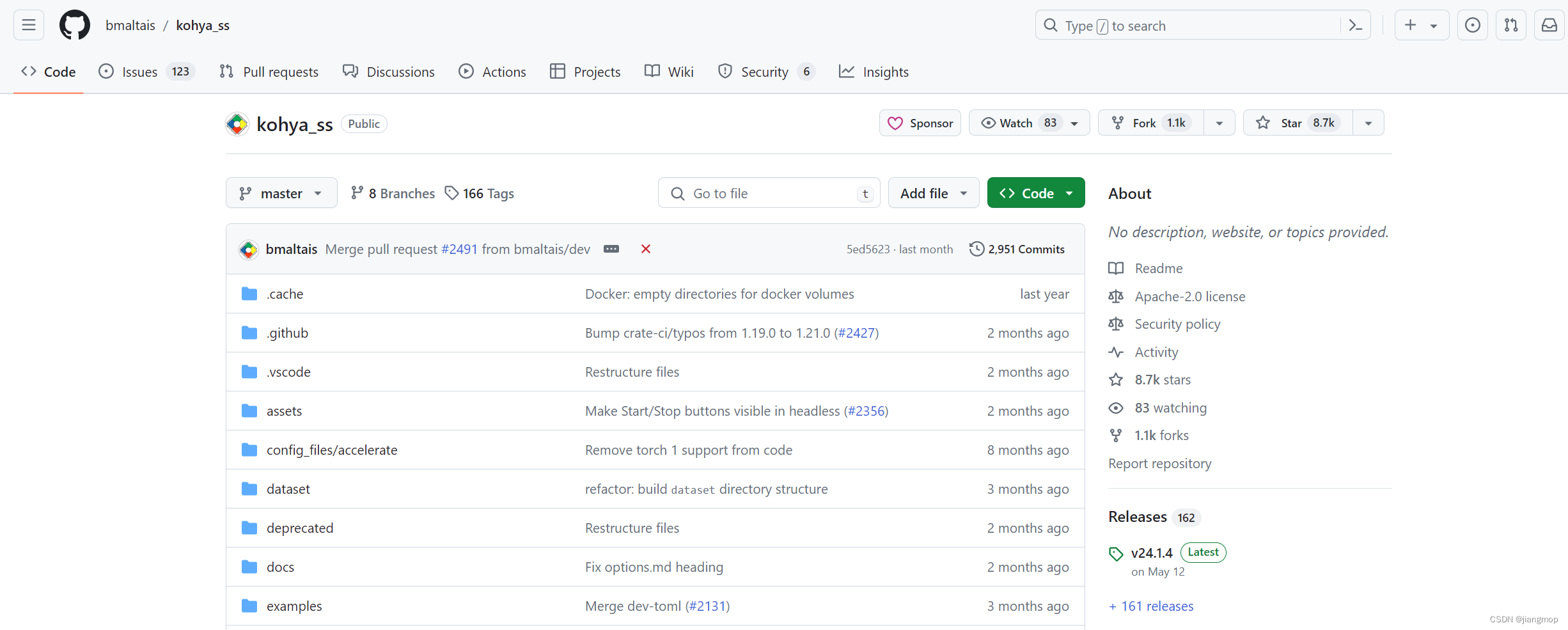Open the bmaltais owner link
The width and height of the screenshot is (1568, 630).
click(130, 26)
